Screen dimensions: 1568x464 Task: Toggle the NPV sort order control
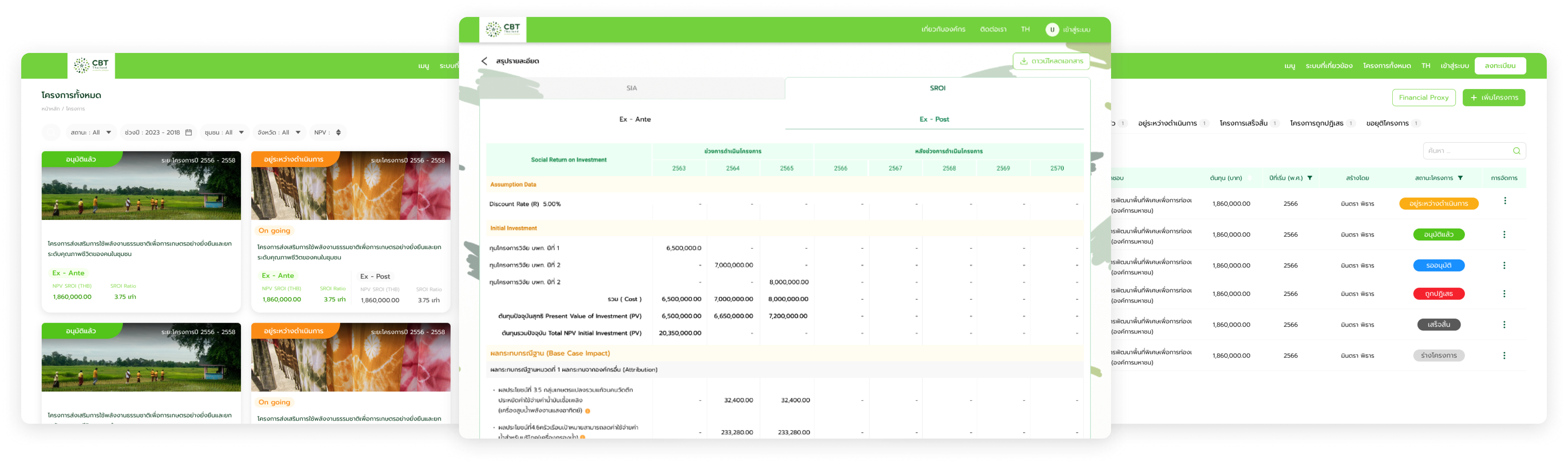[339, 132]
